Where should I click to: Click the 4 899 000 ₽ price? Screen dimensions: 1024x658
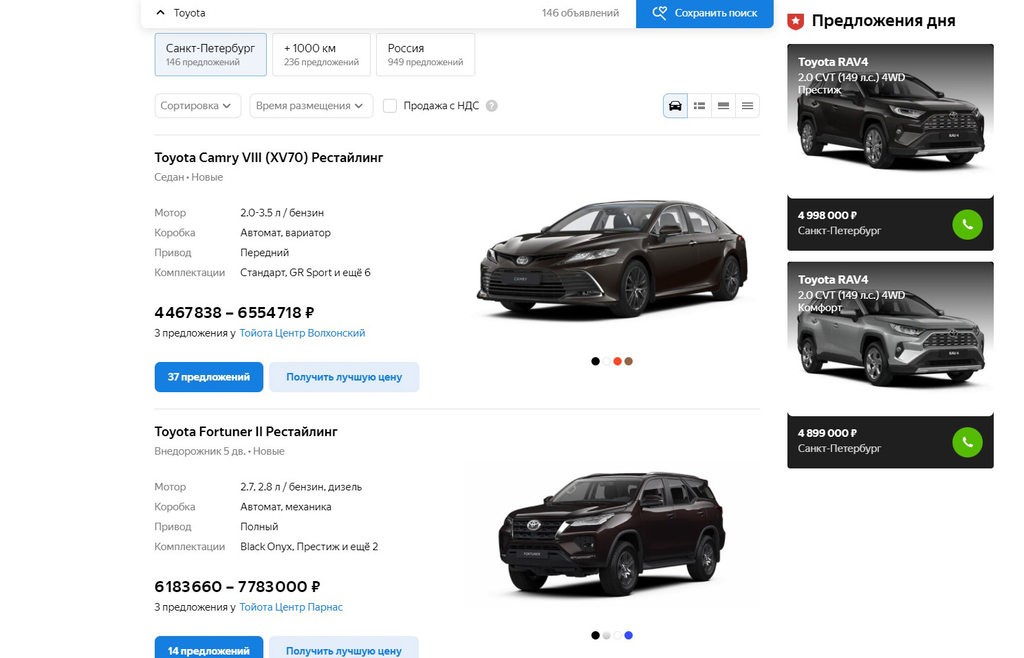pos(827,433)
